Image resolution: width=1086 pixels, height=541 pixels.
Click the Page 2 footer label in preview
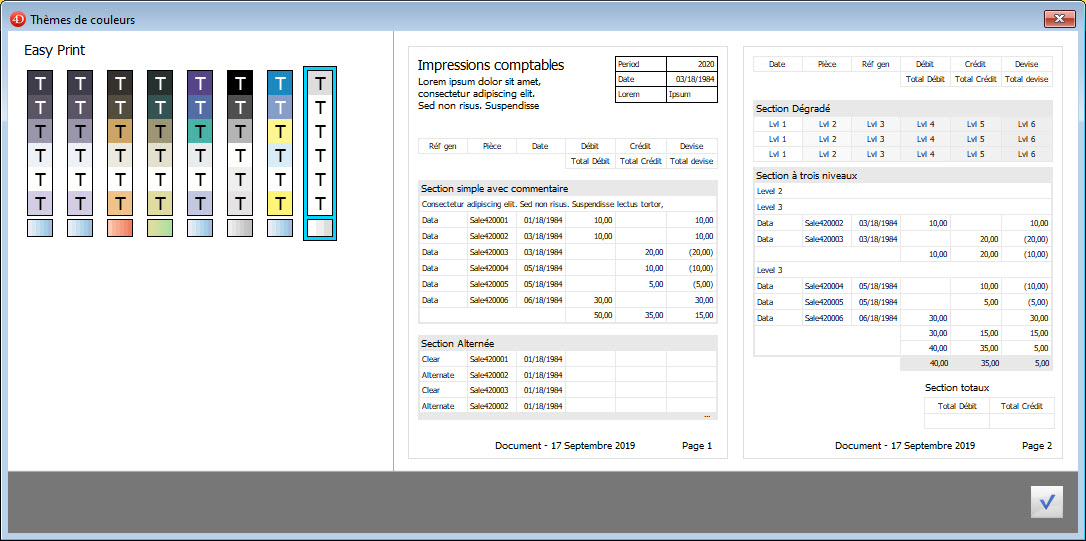tap(1036, 446)
